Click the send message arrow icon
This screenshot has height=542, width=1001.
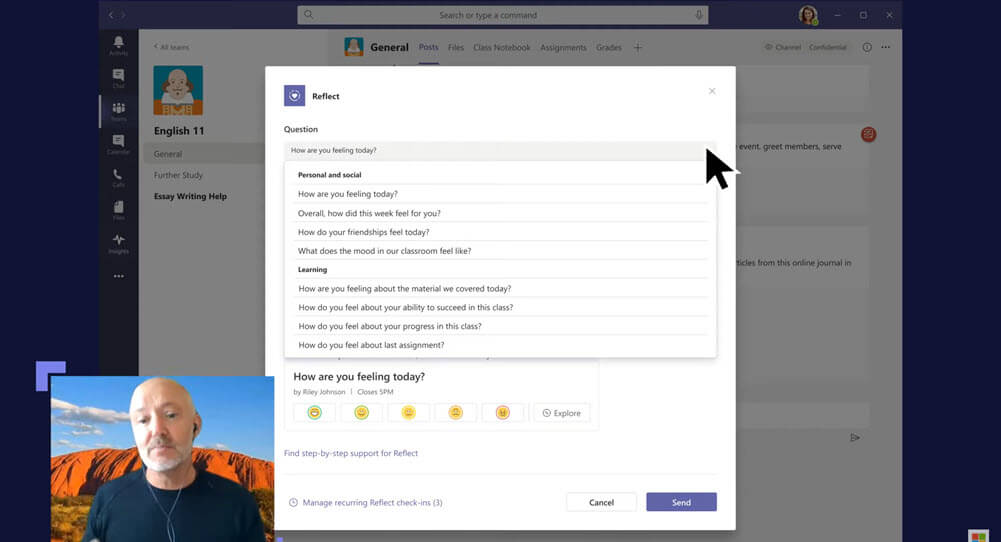(x=855, y=437)
